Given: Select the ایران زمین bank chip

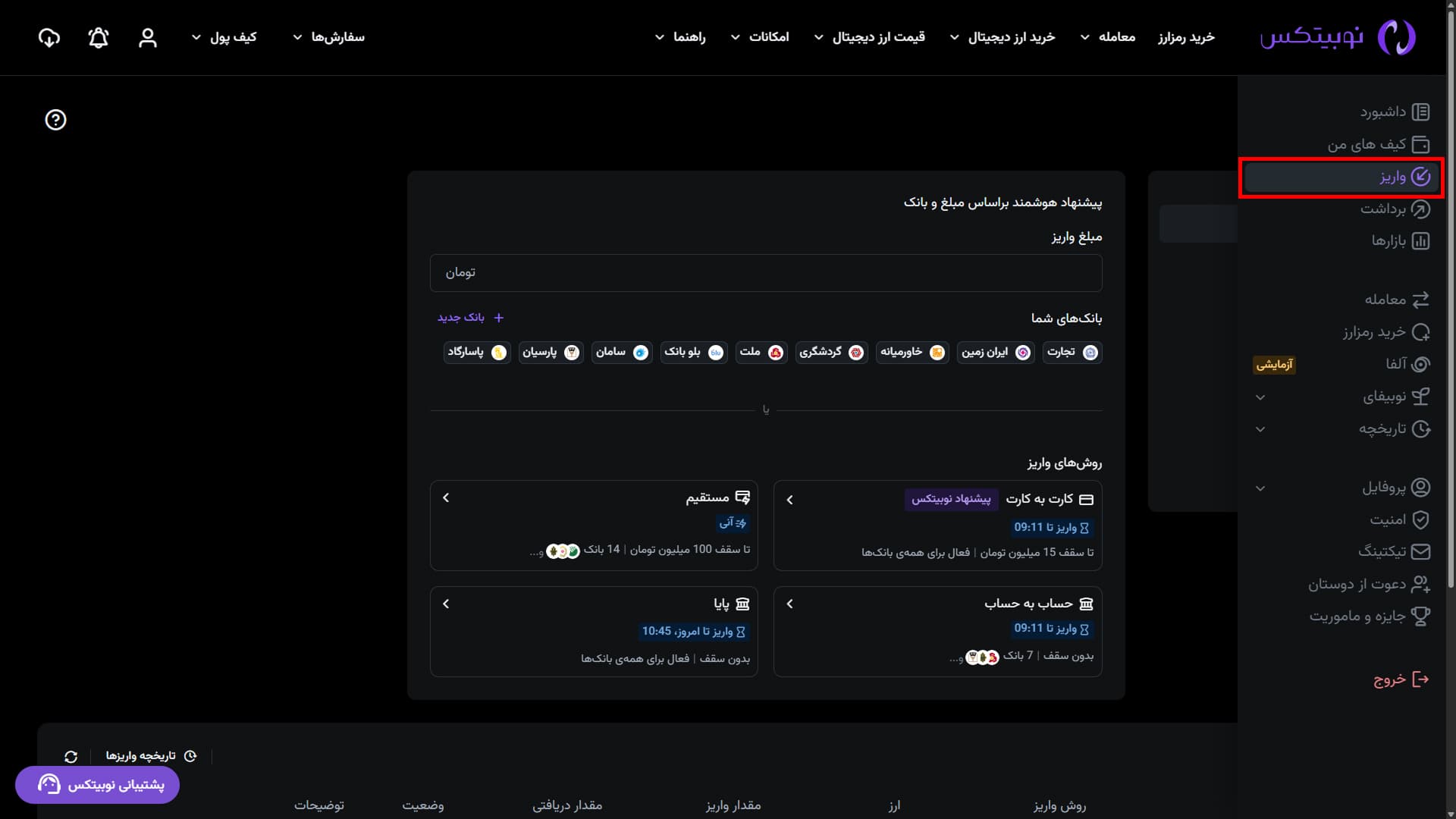Looking at the screenshot, I should click(996, 352).
